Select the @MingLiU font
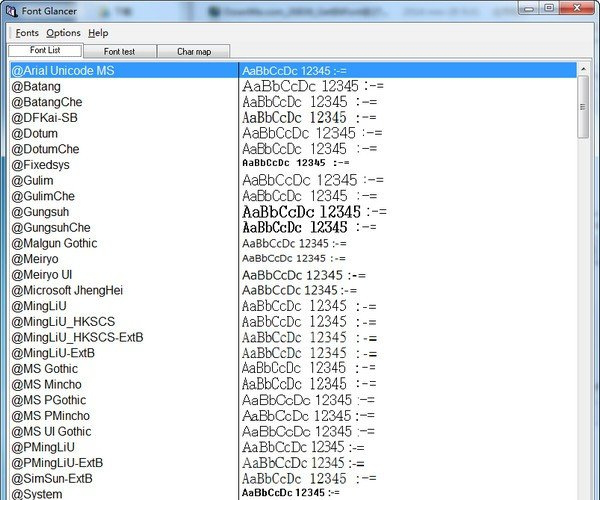The image size is (600, 520). click(39, 306)
